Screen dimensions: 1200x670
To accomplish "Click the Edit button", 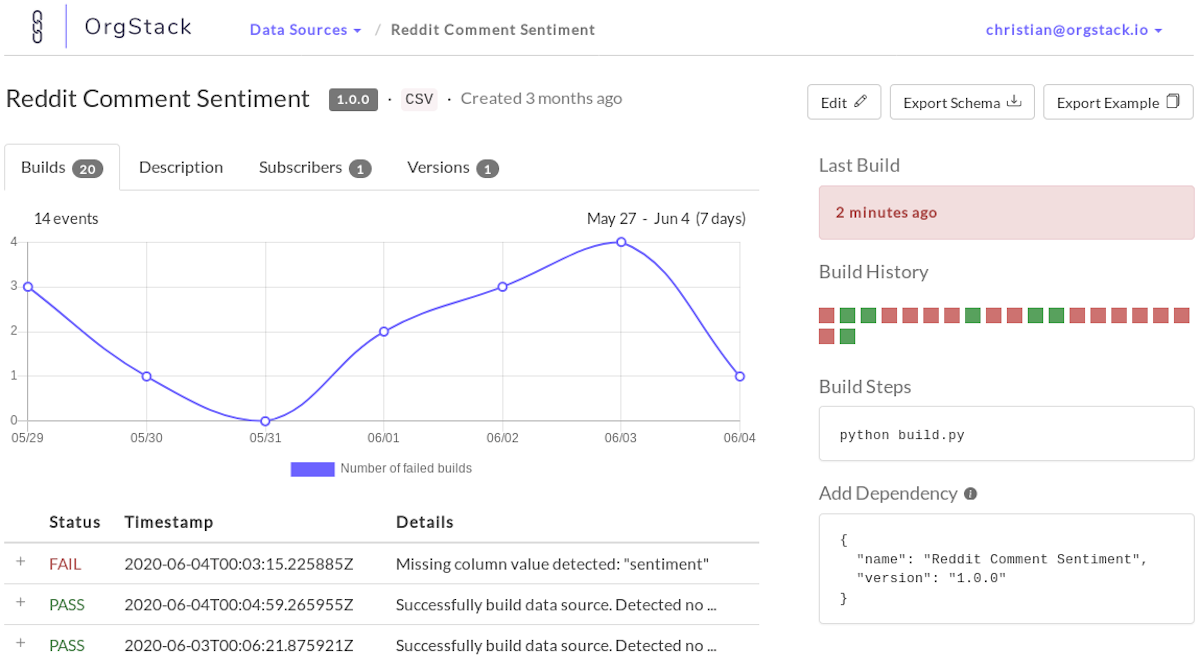I will tap(843, 101).
